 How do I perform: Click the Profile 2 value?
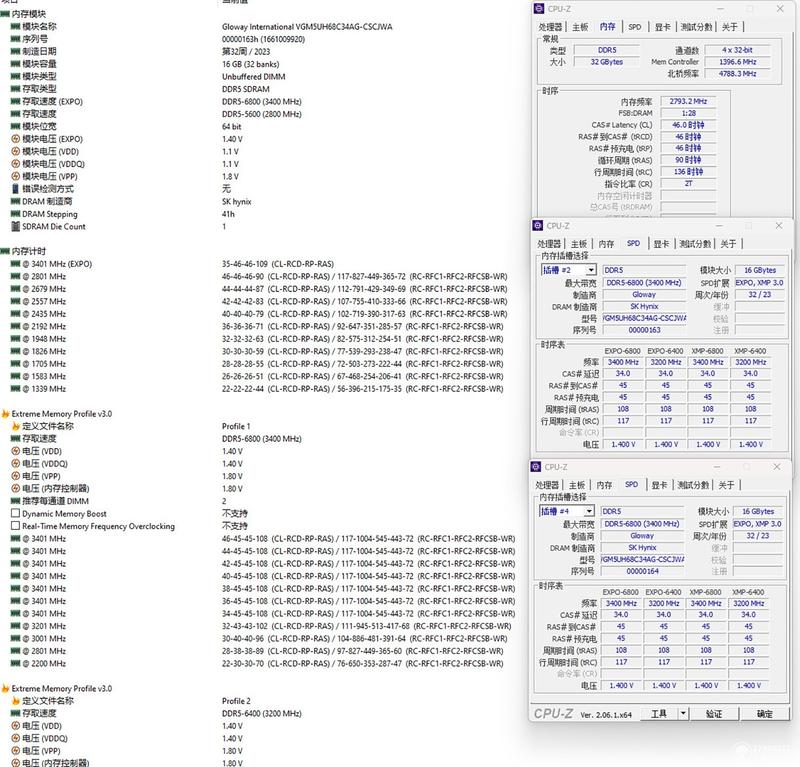tap(236, 701)
